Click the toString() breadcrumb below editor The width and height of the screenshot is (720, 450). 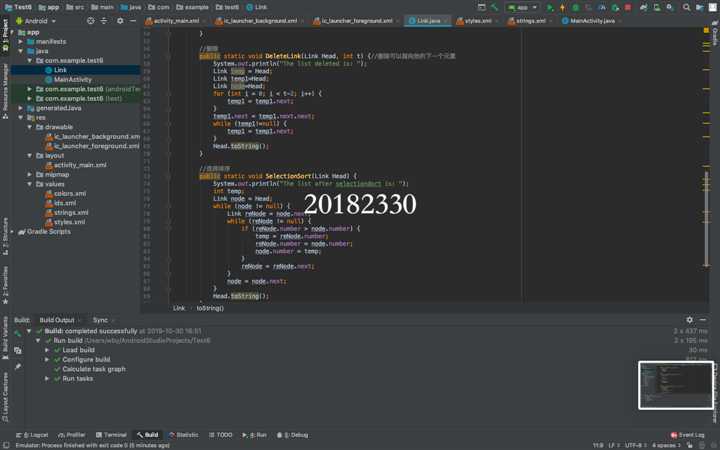tap(210, 308)
